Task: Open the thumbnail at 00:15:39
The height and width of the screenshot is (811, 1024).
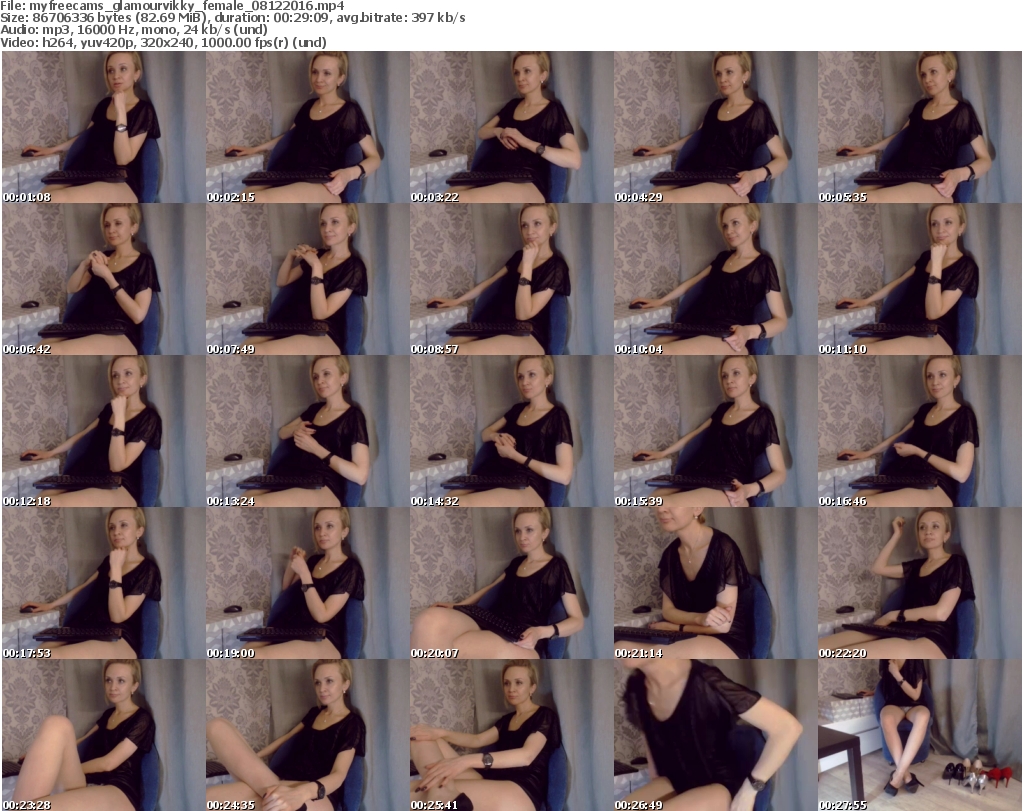Action: pos(715,431)
